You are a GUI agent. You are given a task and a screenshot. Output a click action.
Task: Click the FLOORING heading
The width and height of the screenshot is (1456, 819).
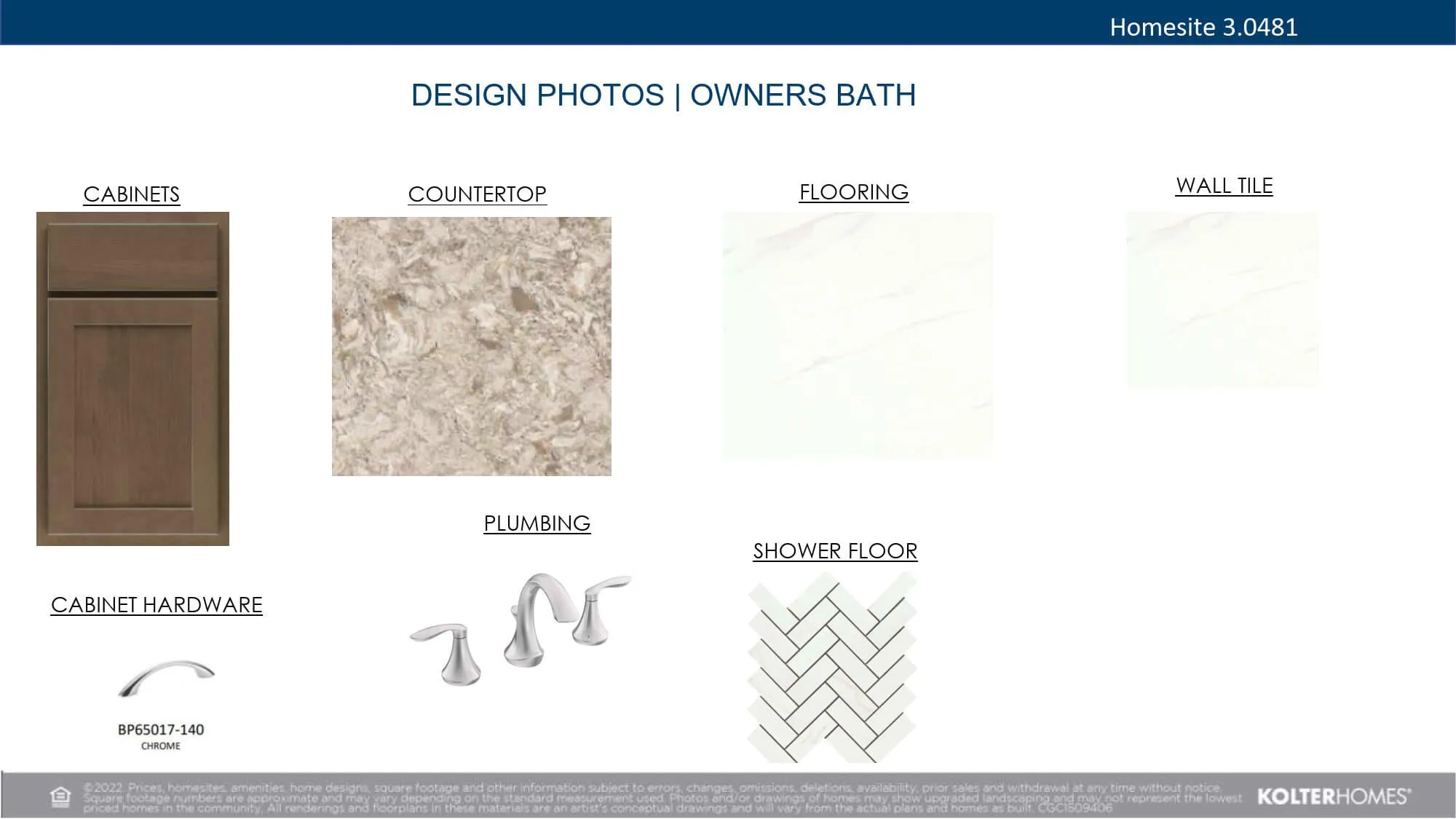(x=853, y=192)
